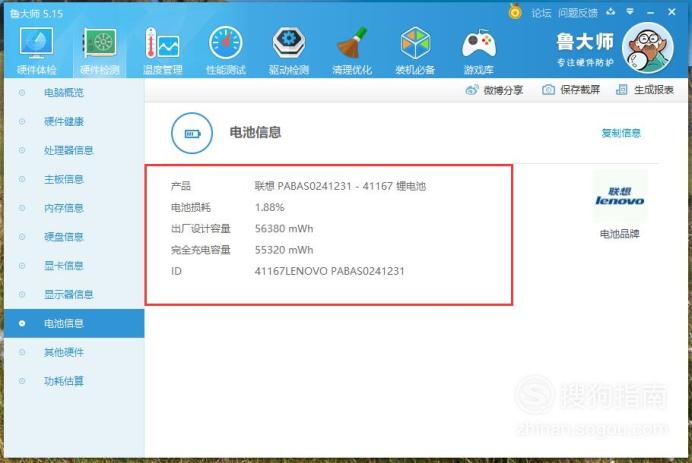Click full charge capacity 55320 mWh
692x463 pixels.
tap(284, 250)
